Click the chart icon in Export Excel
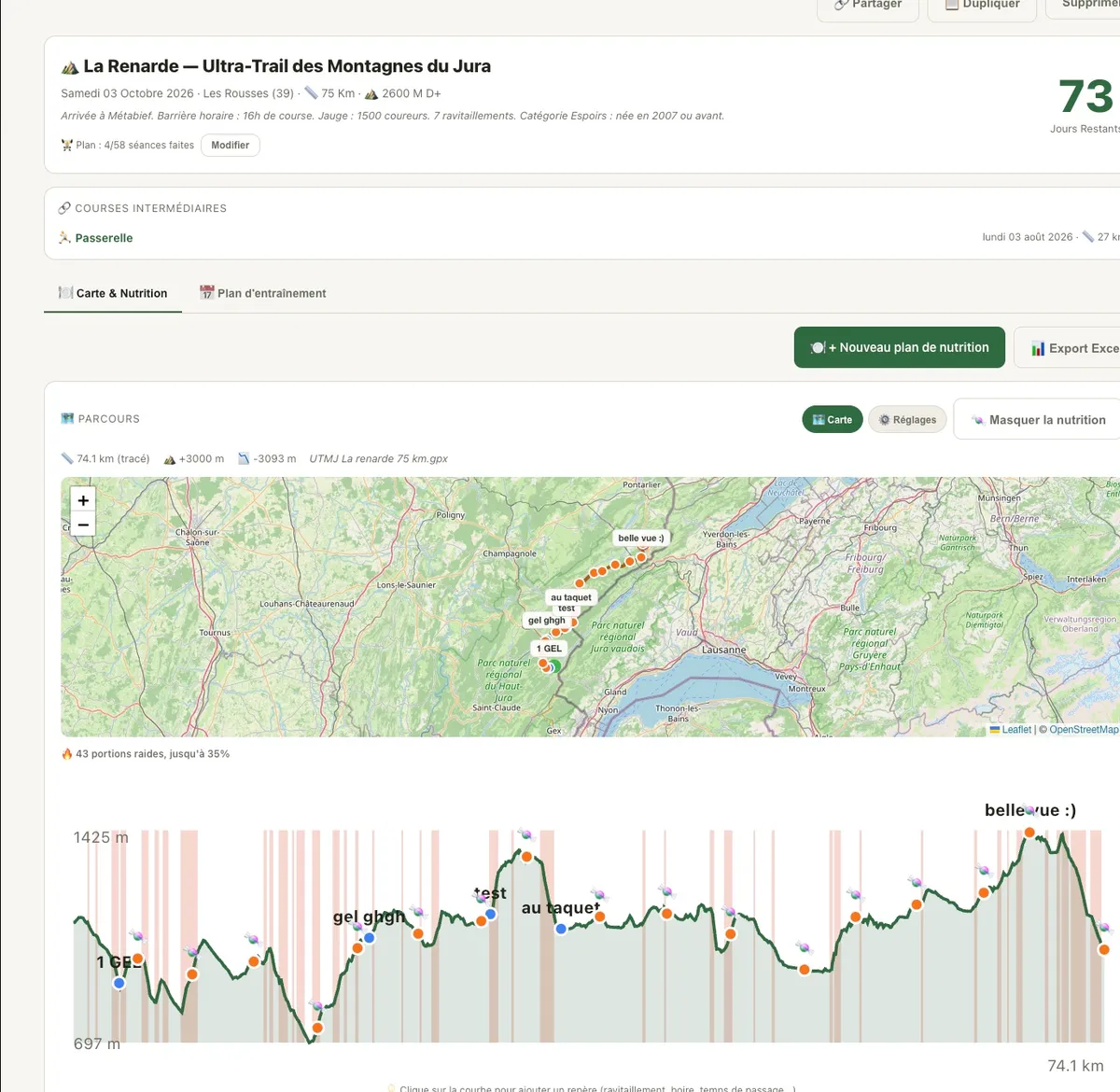This screenshot has width=1120, height=1092. 1038,348
